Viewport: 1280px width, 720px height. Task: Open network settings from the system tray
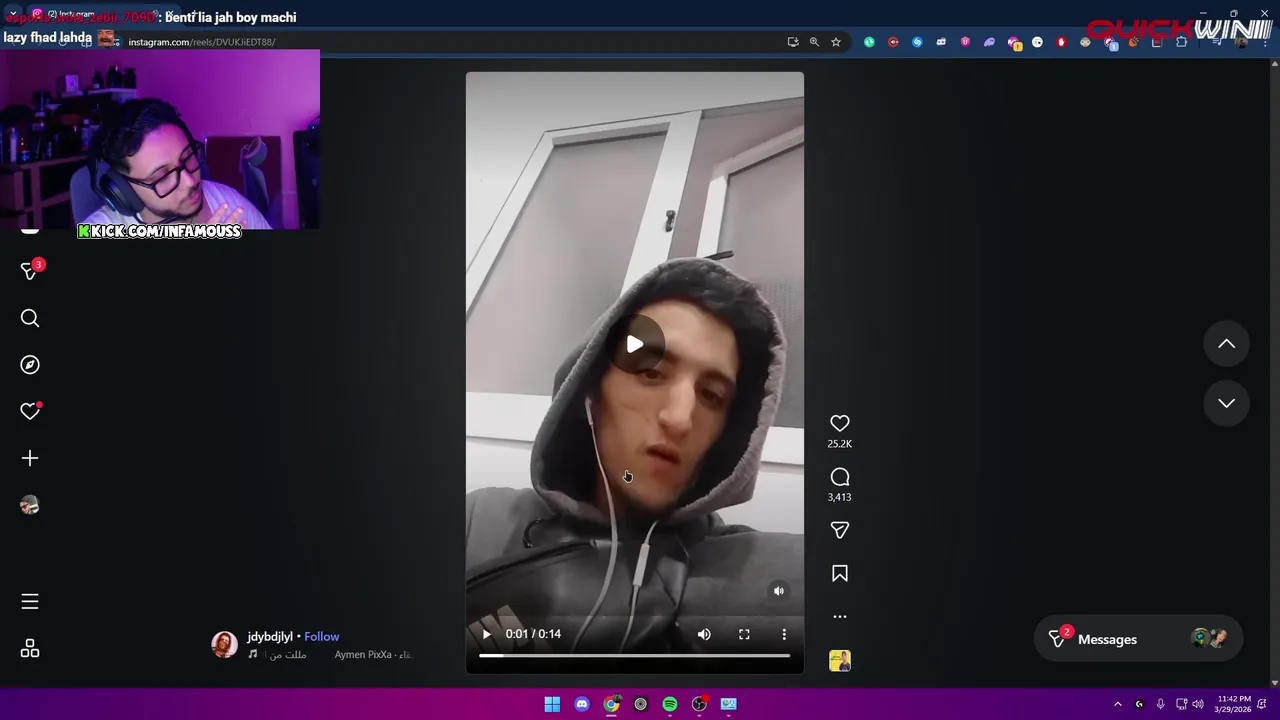pyautogui.click(x=1181, y=704)
